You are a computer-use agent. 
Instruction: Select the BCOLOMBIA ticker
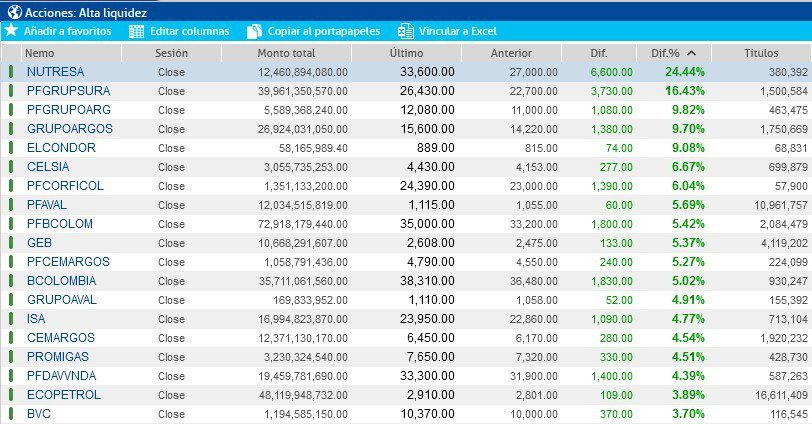point(62,281)
